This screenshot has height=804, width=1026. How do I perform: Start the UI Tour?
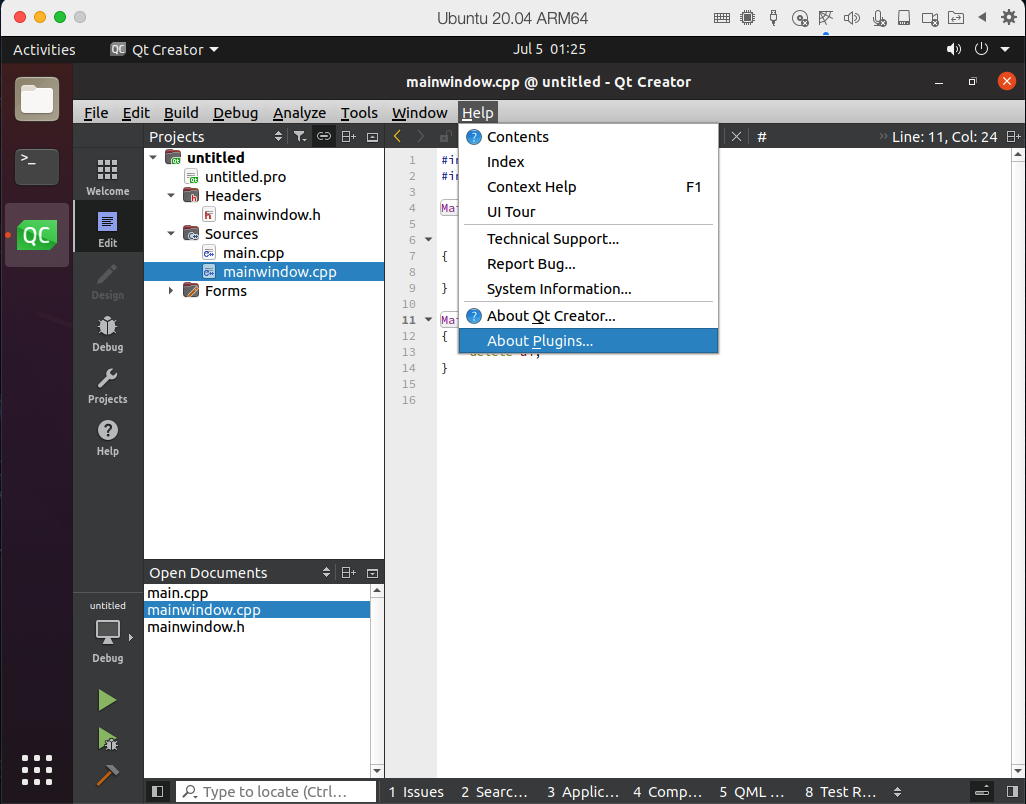click(x=588, y=212)
